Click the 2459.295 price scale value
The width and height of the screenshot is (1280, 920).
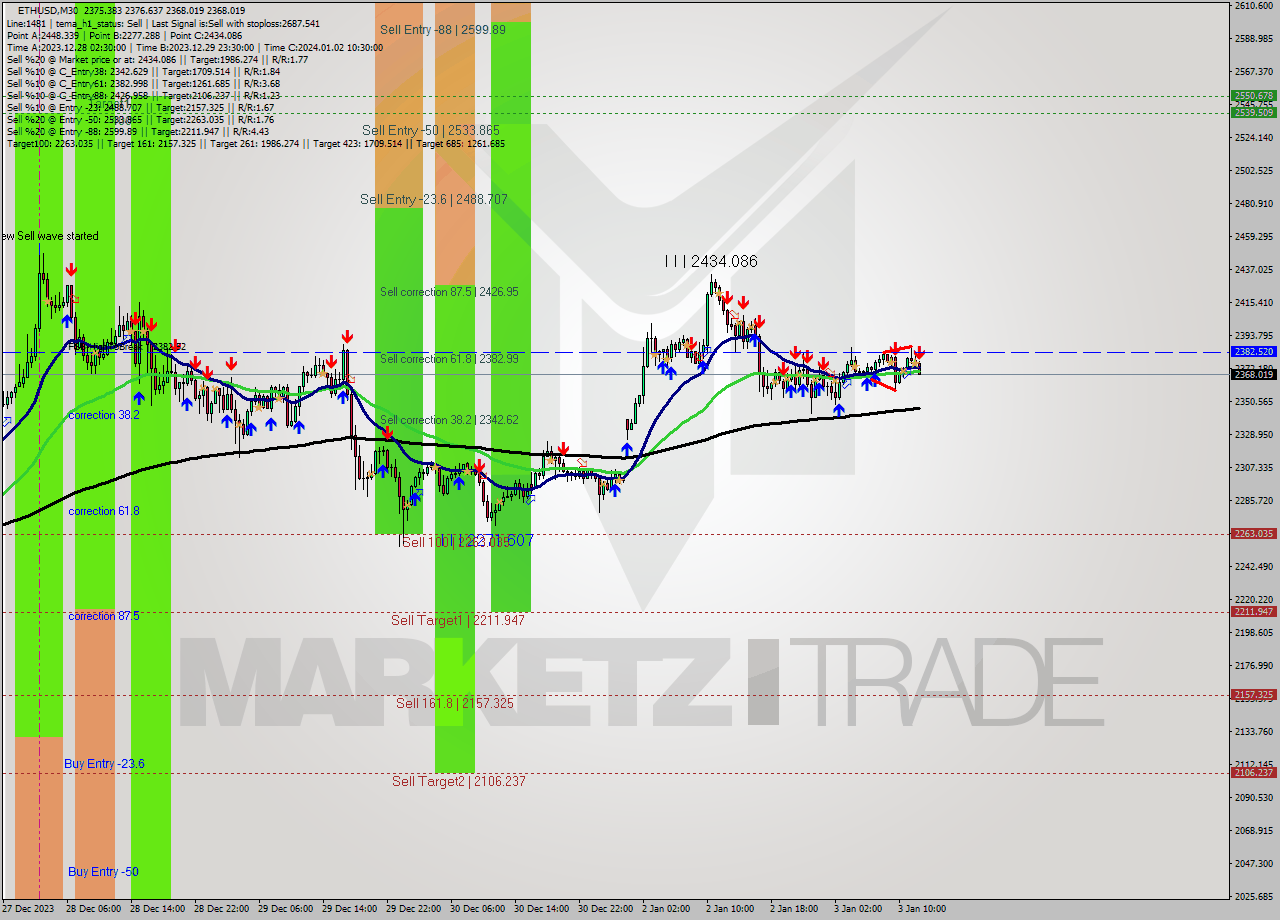coord(1253,236)
